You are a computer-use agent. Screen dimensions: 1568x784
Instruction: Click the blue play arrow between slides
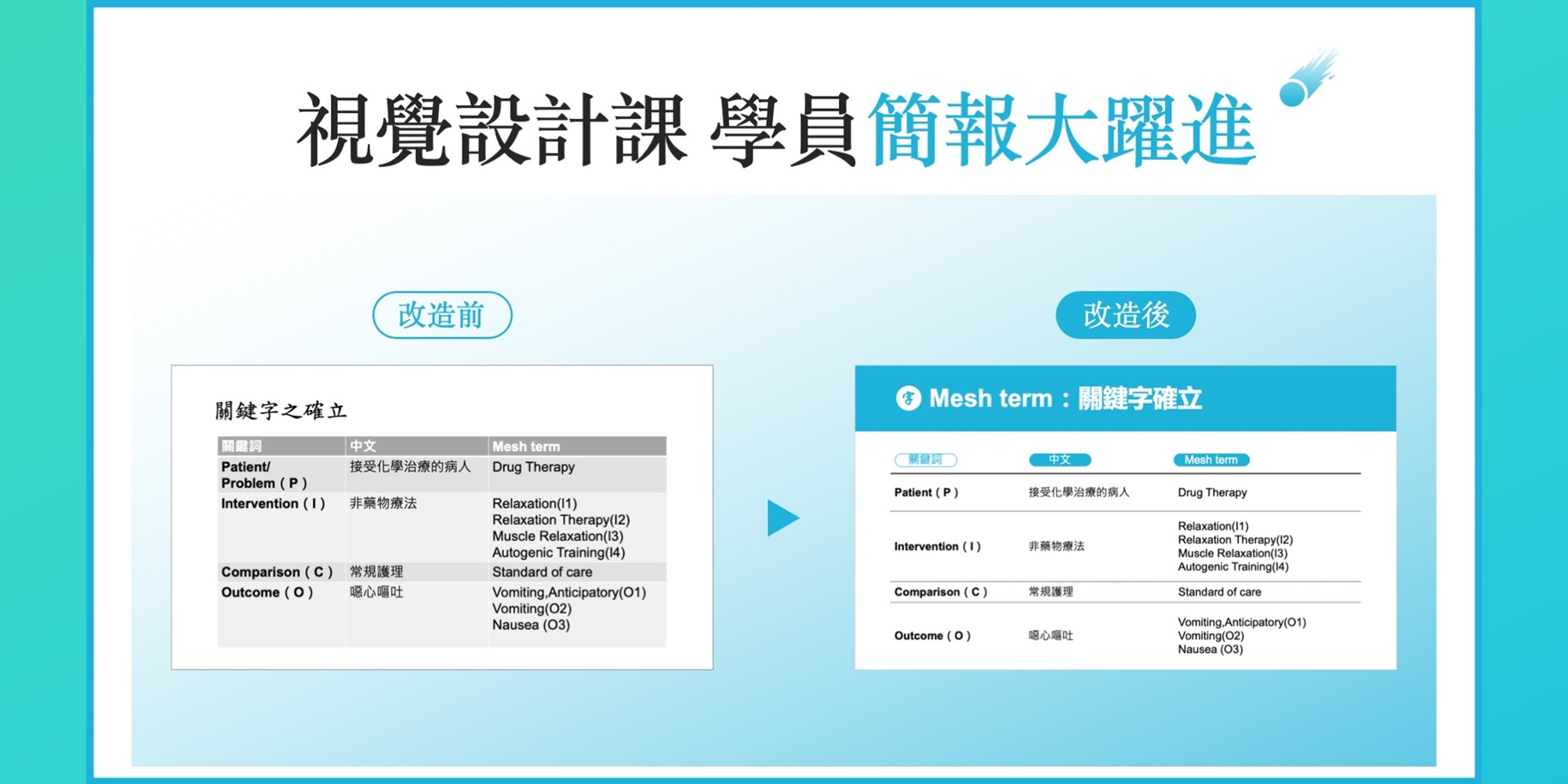[782, 518]
